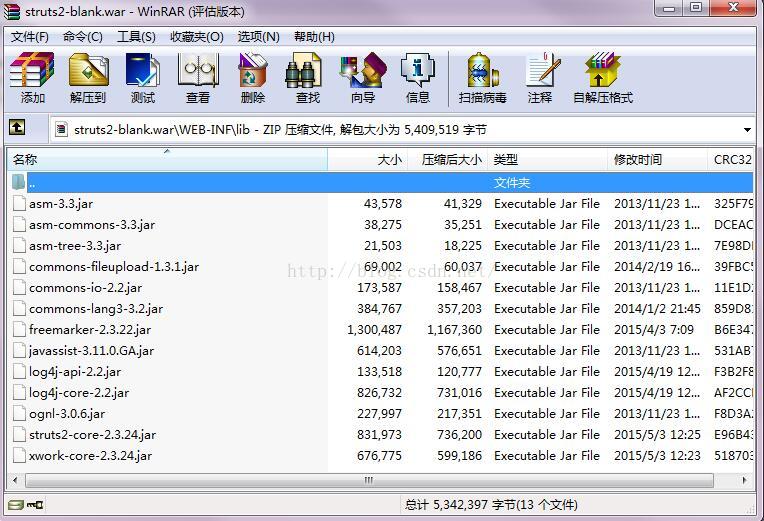Click the scroll right arrow
This screenshot has width=764, height=521.
coord(745,480)
